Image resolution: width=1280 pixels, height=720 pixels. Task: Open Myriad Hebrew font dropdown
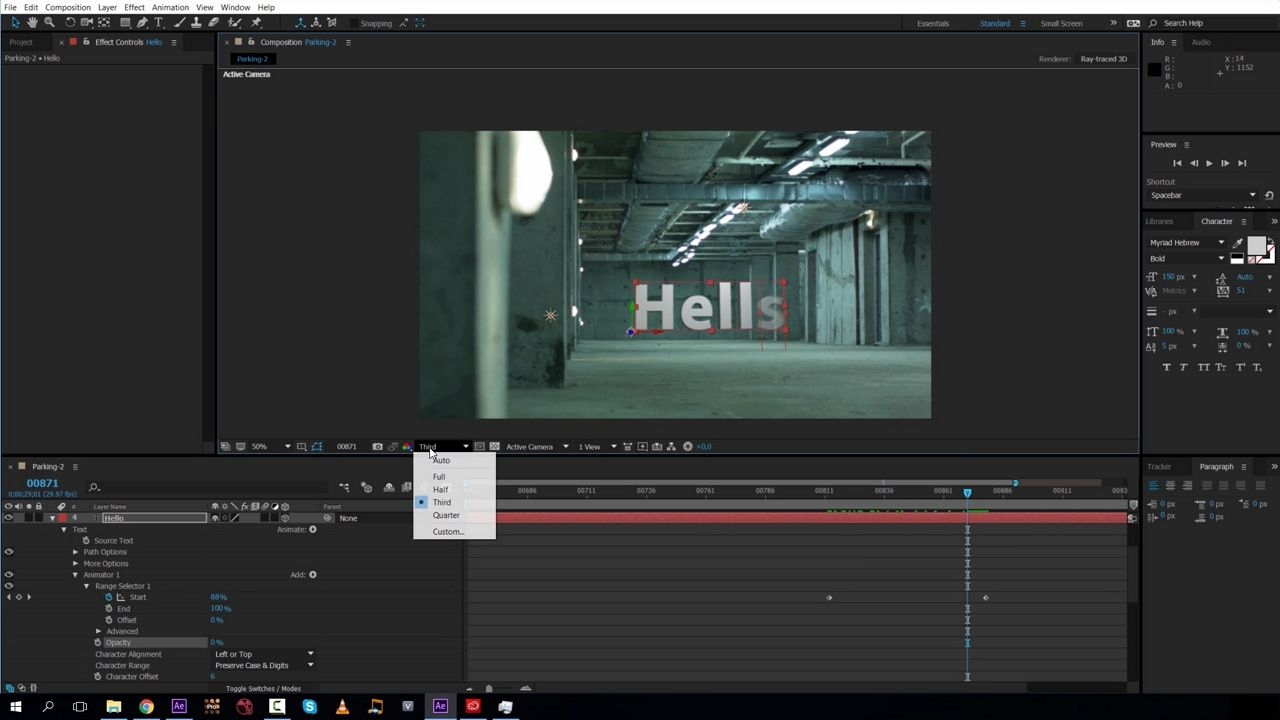[x=1187, y=243]
